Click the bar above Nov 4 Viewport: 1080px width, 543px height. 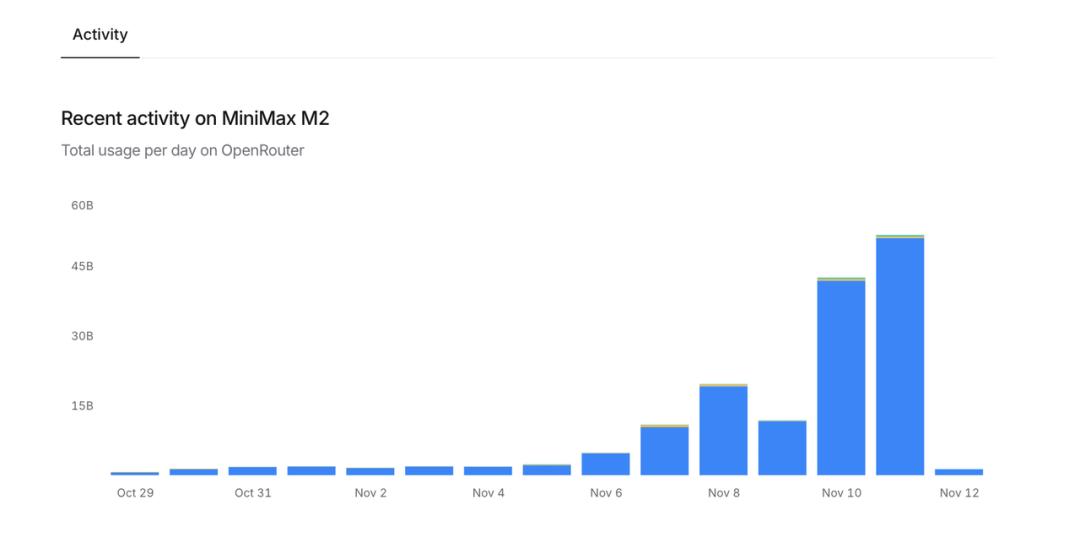click(488, 470)
